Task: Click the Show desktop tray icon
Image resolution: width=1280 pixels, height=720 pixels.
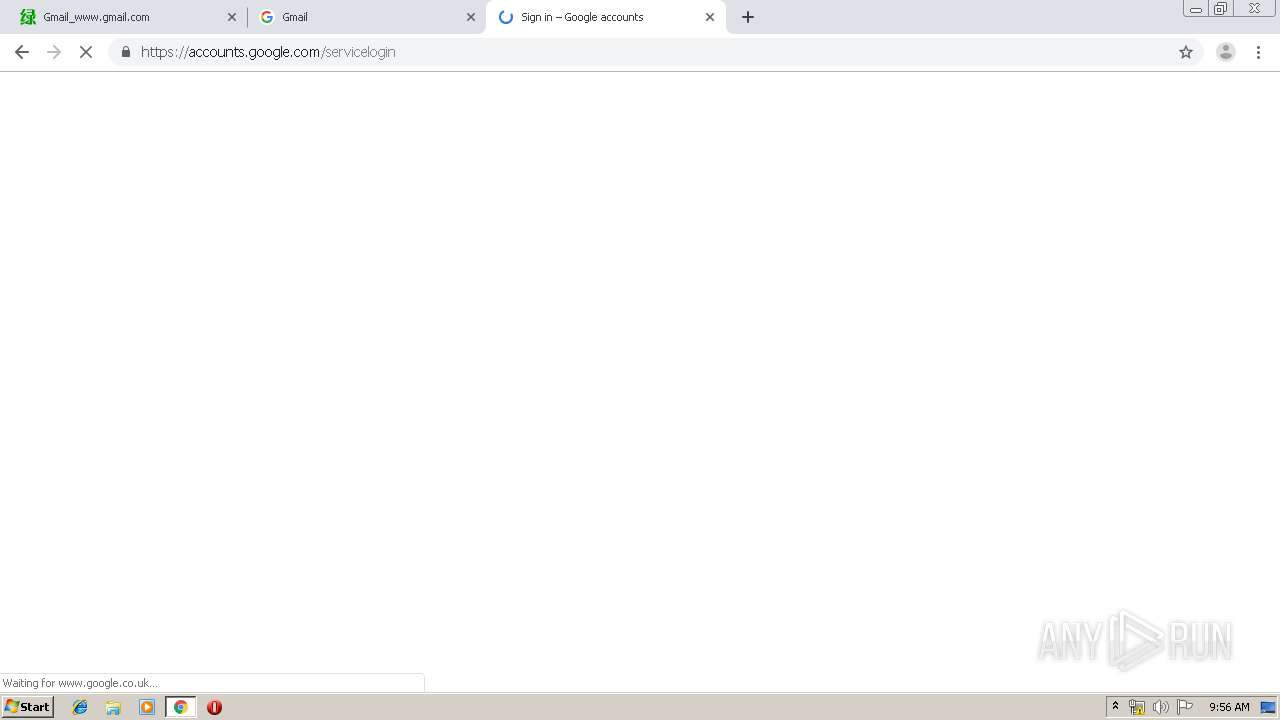Action: pos(1268,707)
